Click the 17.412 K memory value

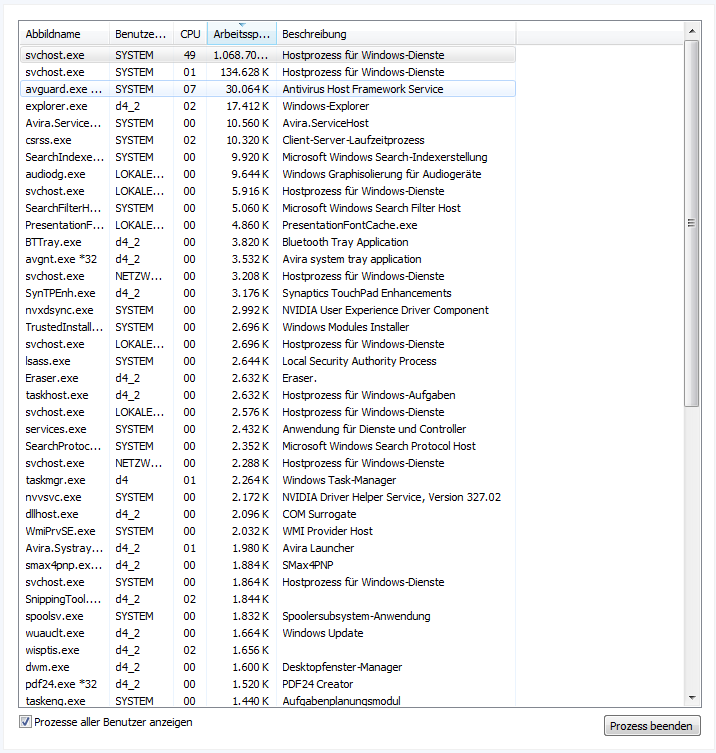(x=248, y=106)
